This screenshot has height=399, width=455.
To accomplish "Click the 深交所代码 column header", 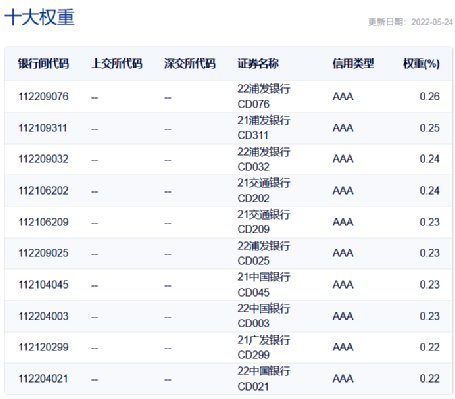I will coord(190,63).
